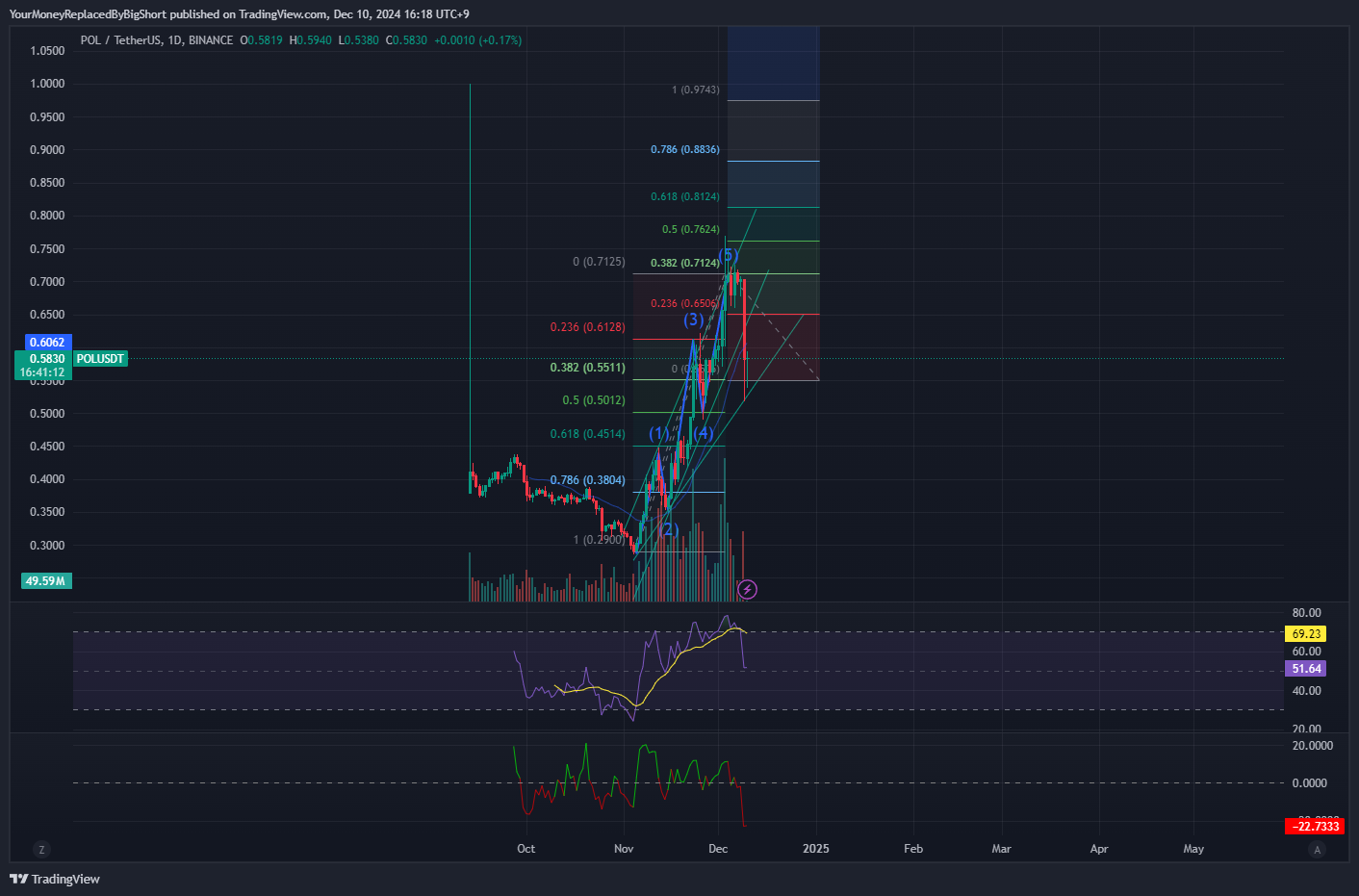The height and width of the screenshot is (896, 1359).
Task: Click the Dec label on time axis
Action: [718, 849]
